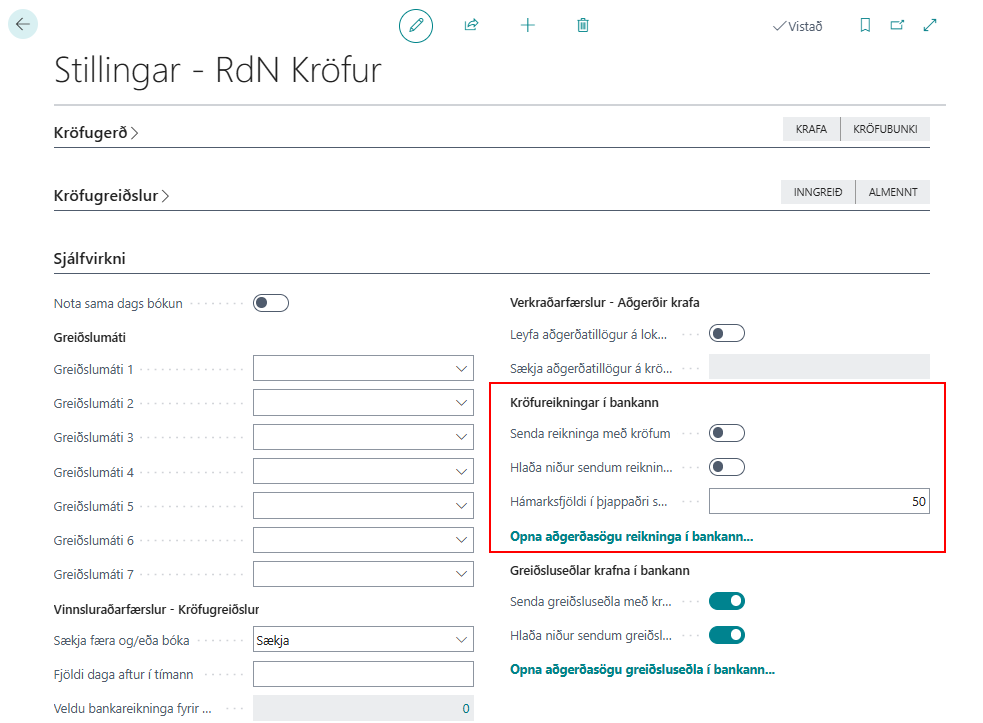Click Verkraðarfærslur - Aðgerðir krafa heading

click(604, 303)
